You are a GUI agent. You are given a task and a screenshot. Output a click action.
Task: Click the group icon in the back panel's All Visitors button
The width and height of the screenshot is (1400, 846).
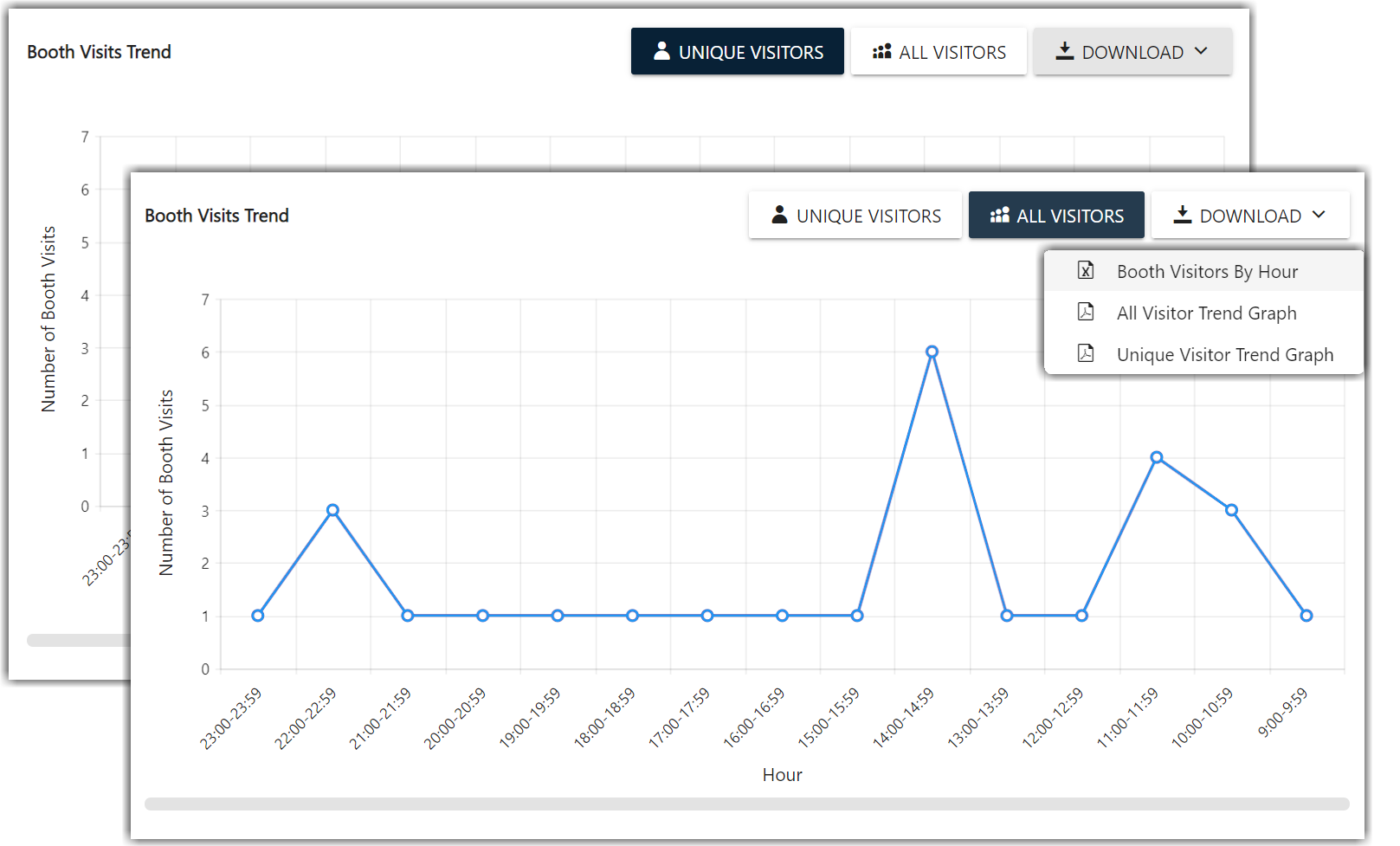(x=882, y=52)
